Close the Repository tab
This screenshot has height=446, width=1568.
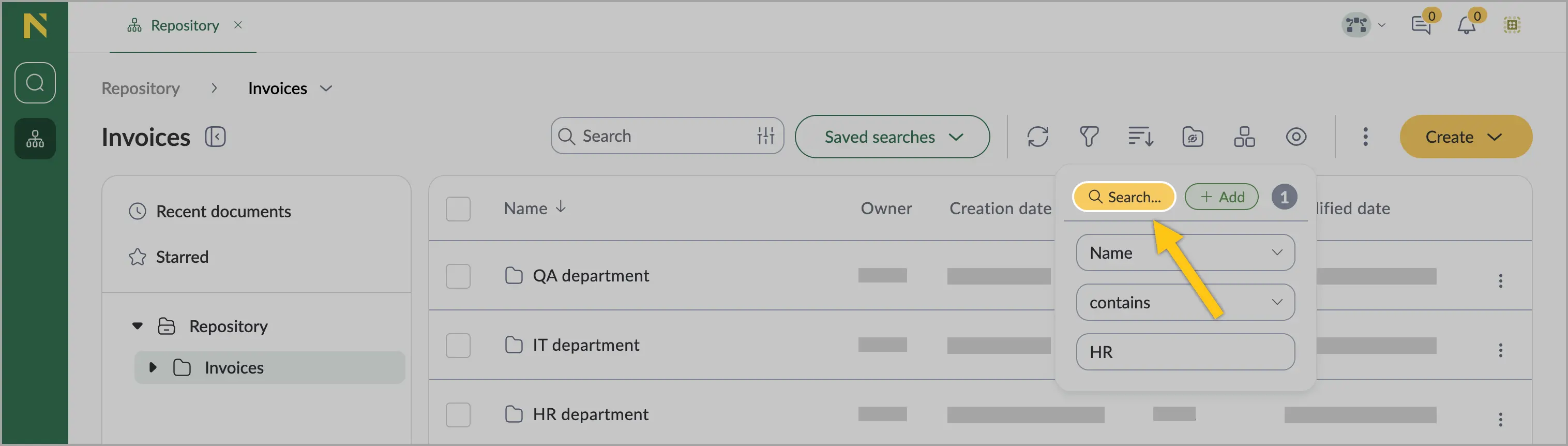(x=238, y=25)
